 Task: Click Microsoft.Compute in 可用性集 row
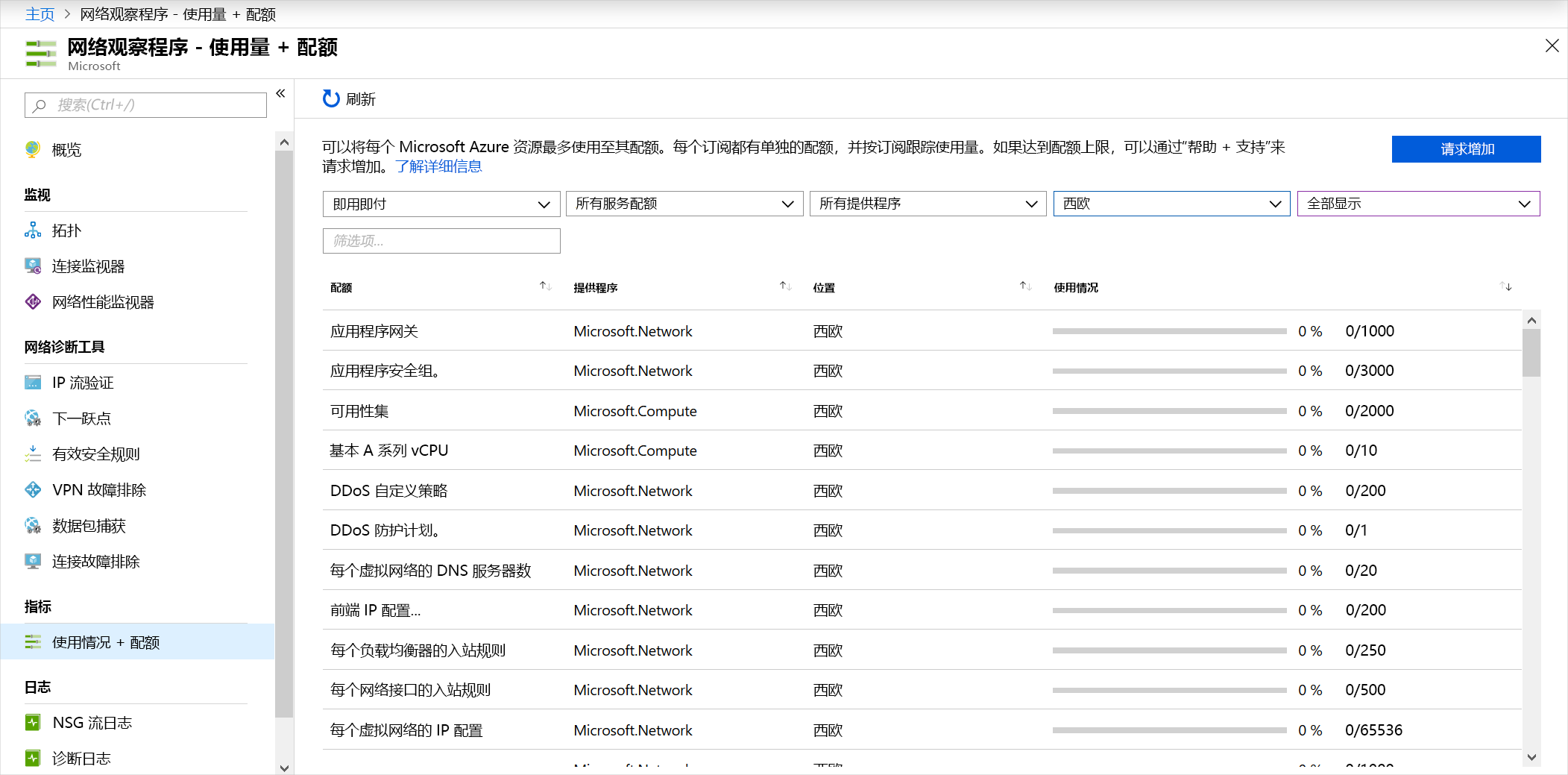pyautogui.click(x=635, y=411)
